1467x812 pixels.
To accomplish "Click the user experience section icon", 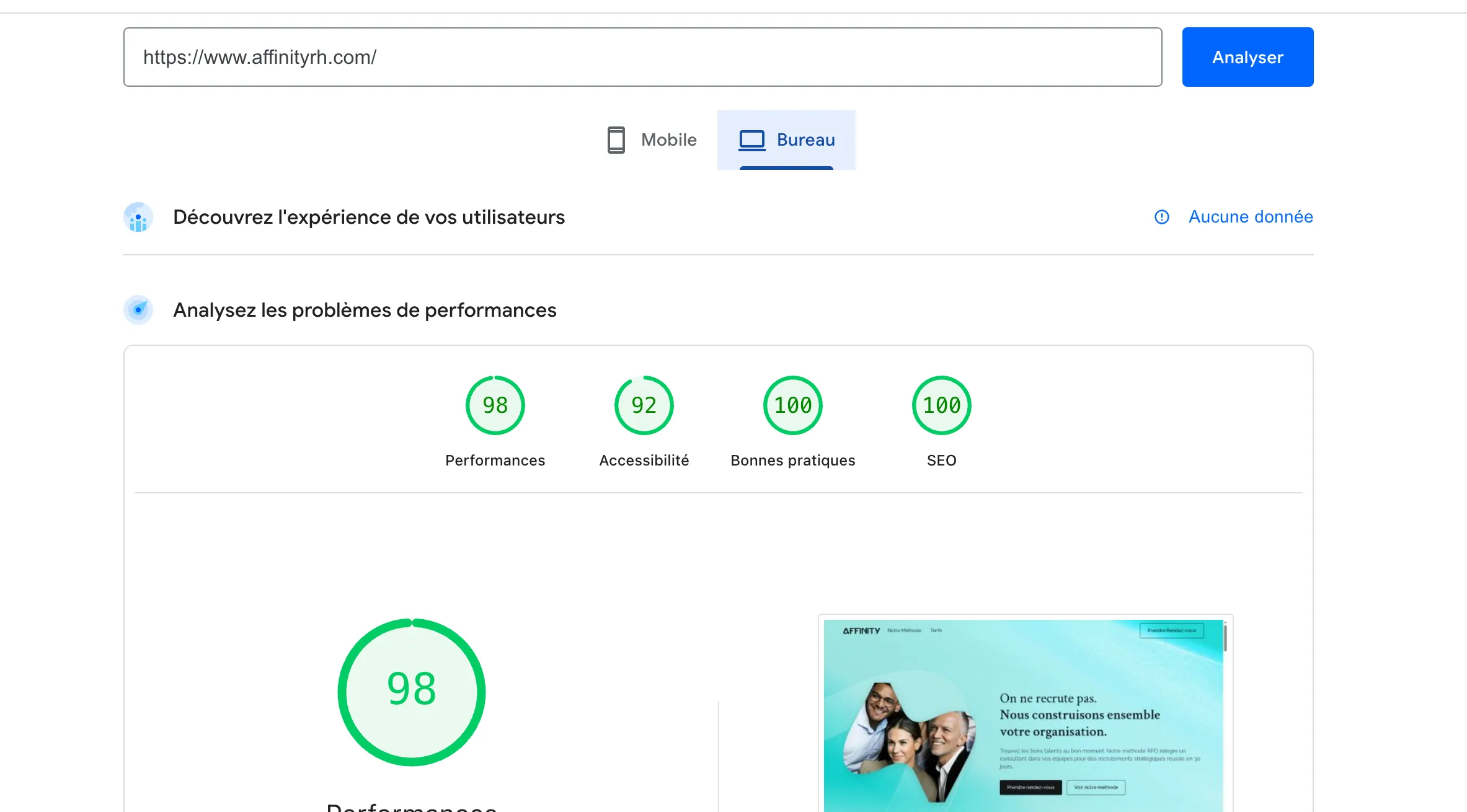I will tap(138, 218).
